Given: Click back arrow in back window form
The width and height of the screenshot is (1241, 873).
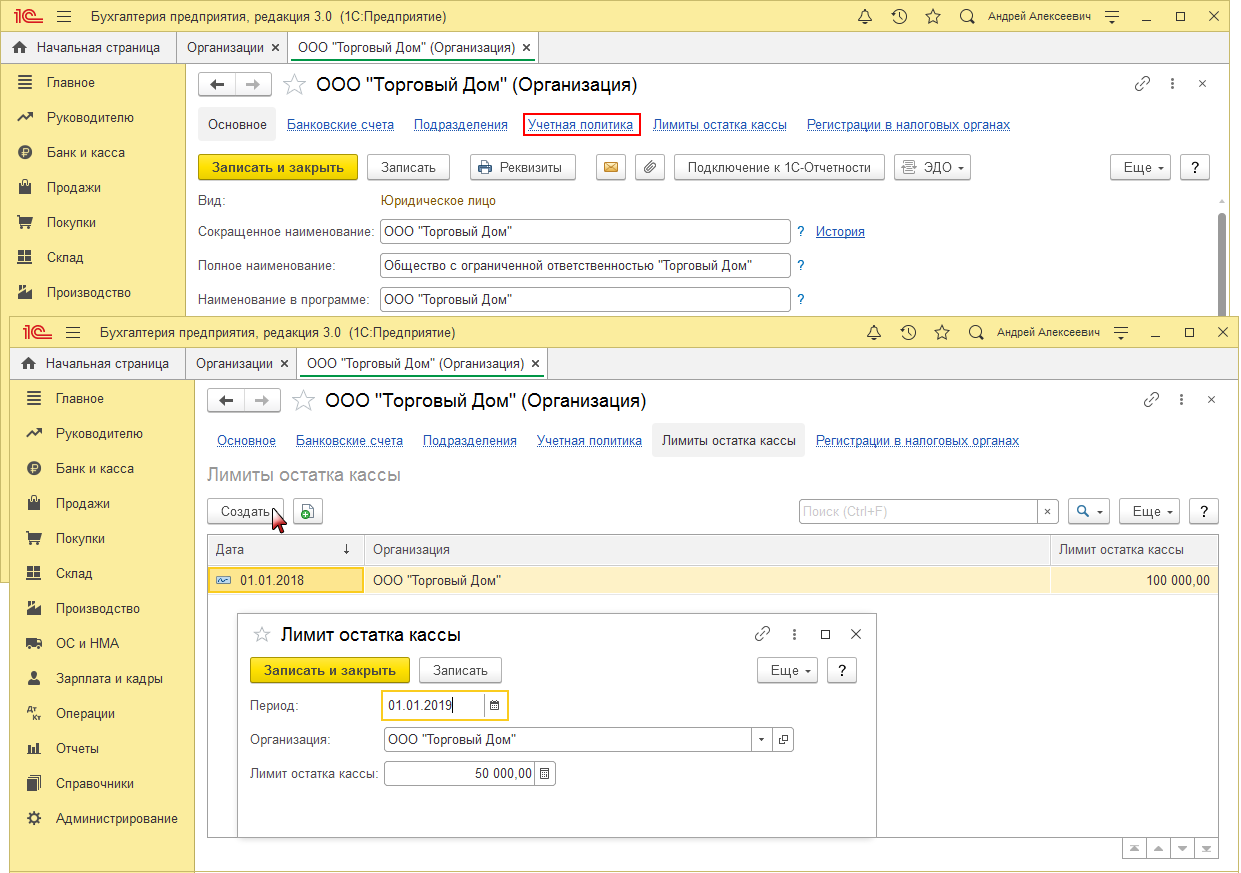Looking at the screenshot, I should click(x=217, y=85).
